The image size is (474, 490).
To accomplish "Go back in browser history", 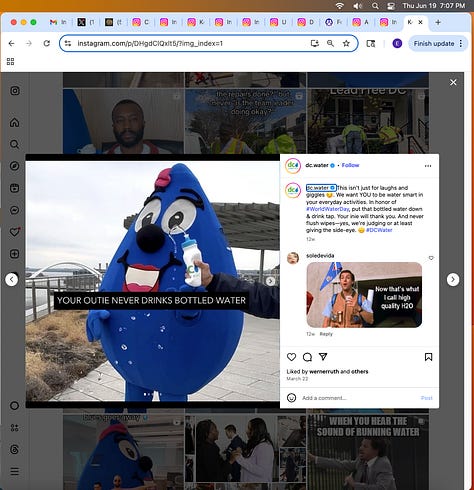I will pos(12,43).
